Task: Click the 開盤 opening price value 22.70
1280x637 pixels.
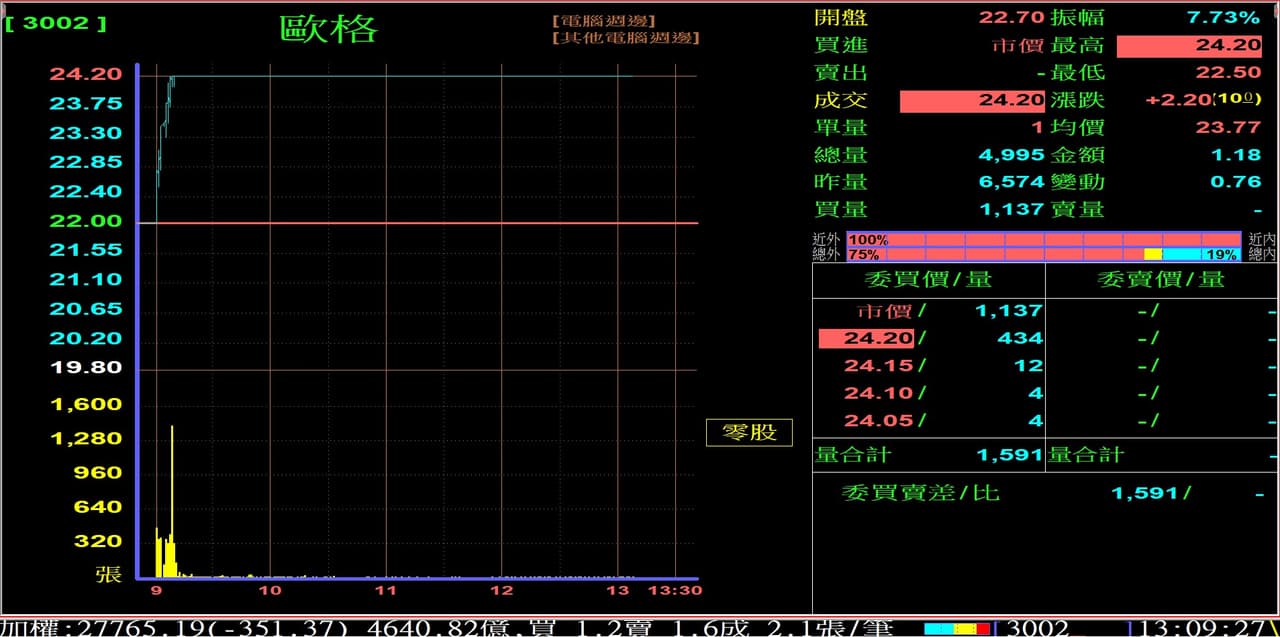Action: click(1011, 18)
